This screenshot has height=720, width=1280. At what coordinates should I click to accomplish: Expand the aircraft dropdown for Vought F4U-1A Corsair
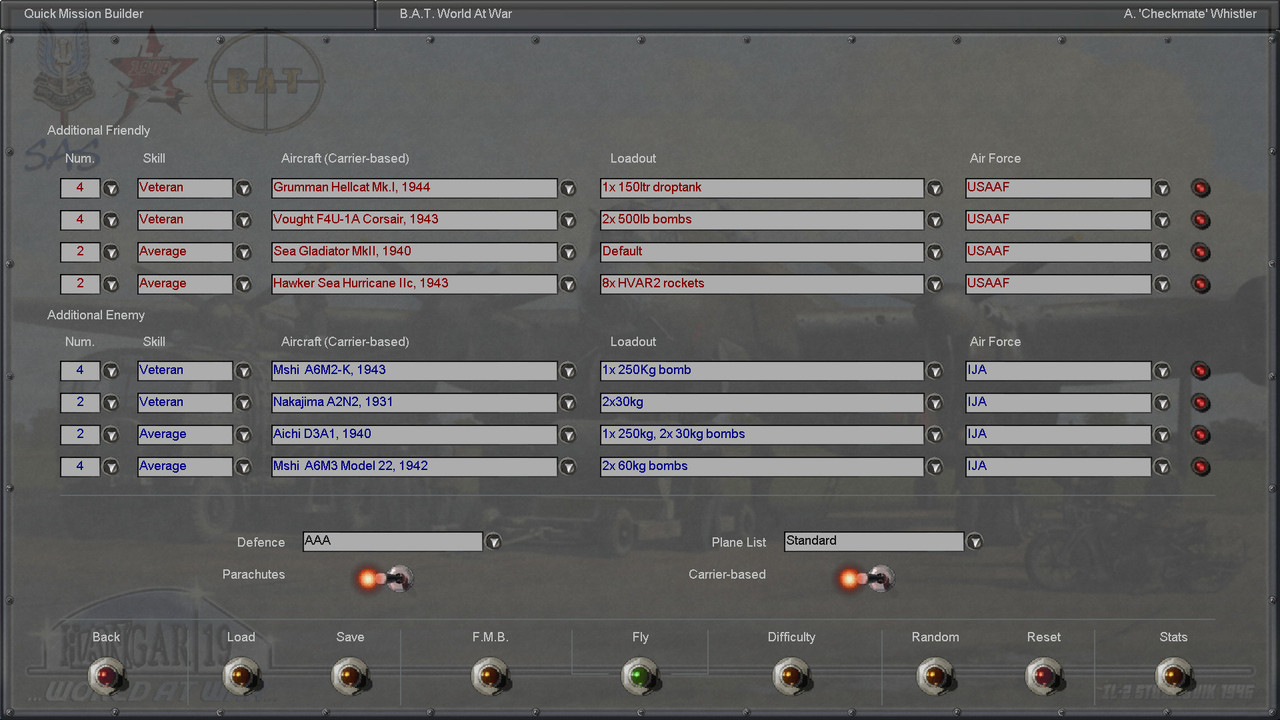pyautogui.click(x=568, y=220)
